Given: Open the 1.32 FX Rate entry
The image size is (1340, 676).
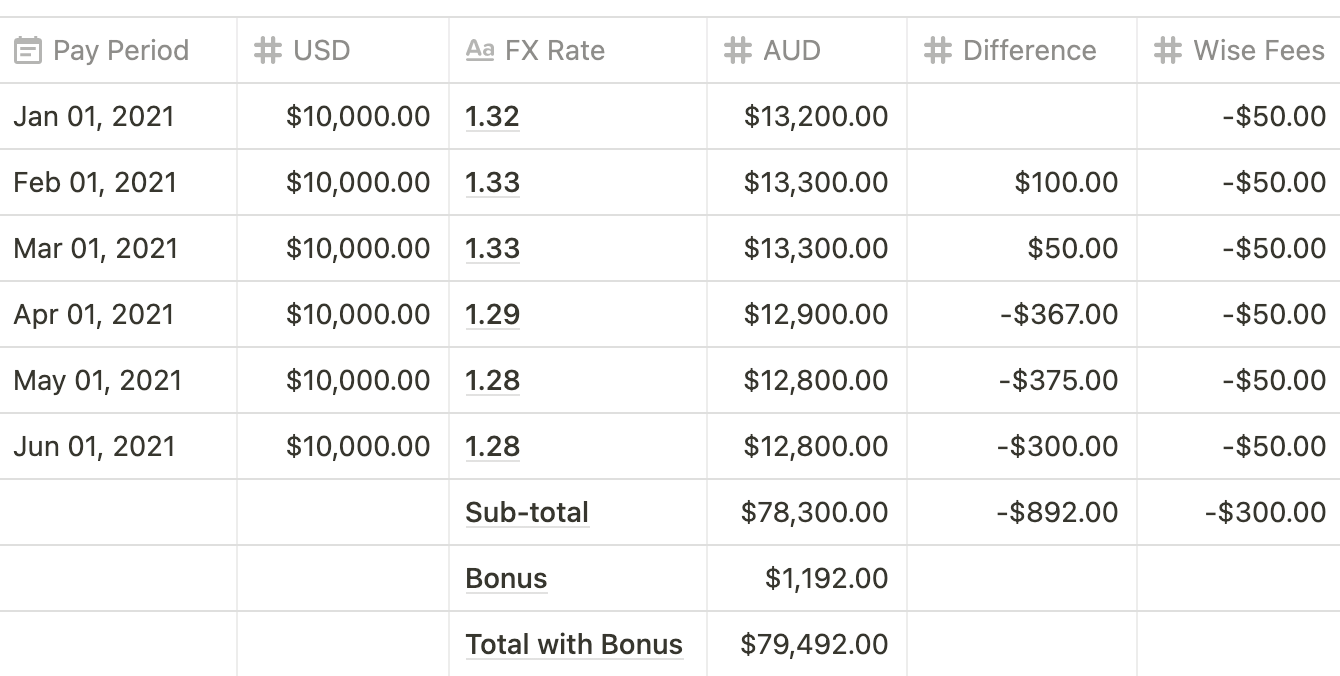Looking at the screenshot, I should click(x=492, y=117).
